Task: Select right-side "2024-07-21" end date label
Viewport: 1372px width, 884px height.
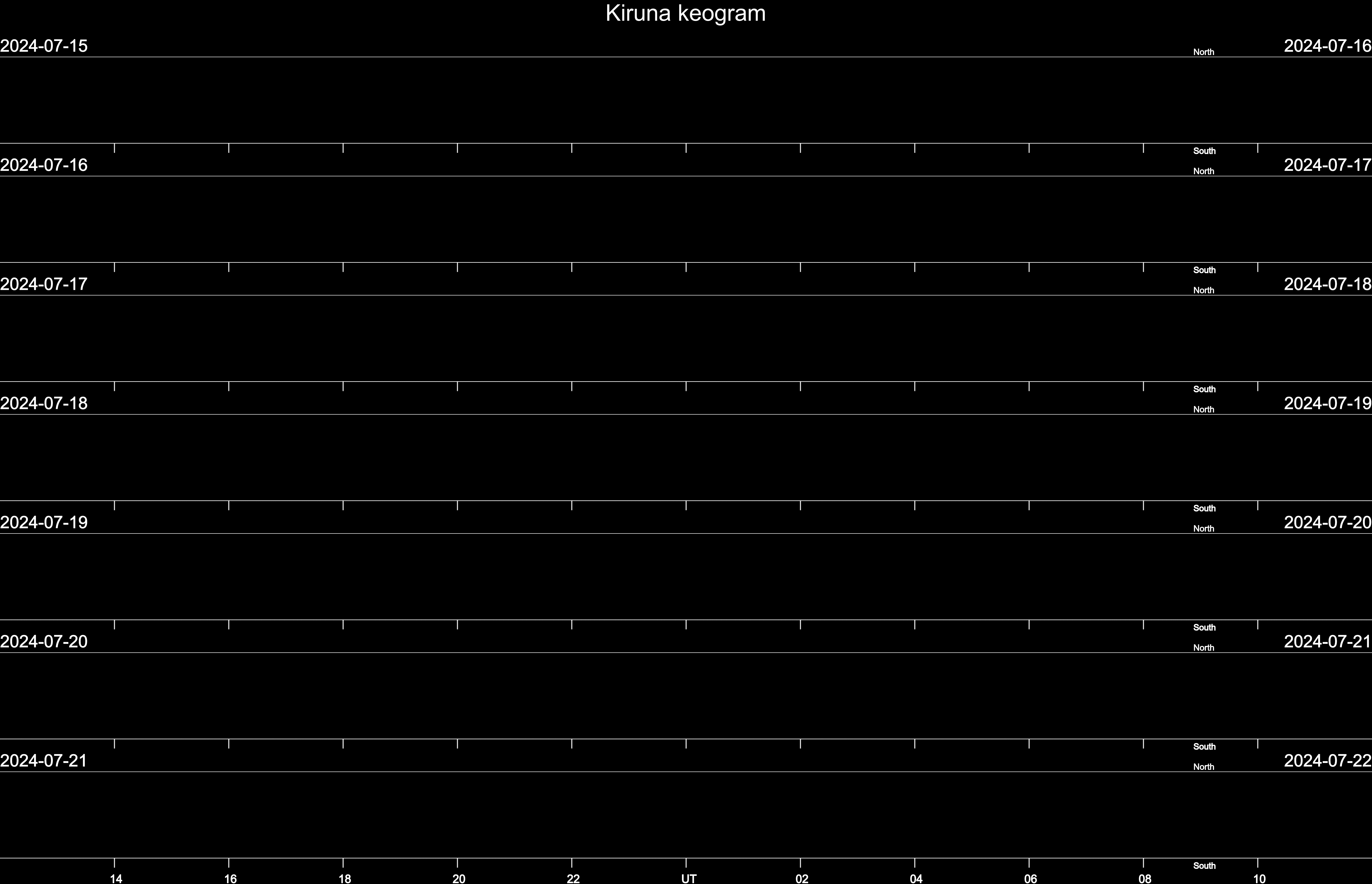Action: [x=1328, y=642]
